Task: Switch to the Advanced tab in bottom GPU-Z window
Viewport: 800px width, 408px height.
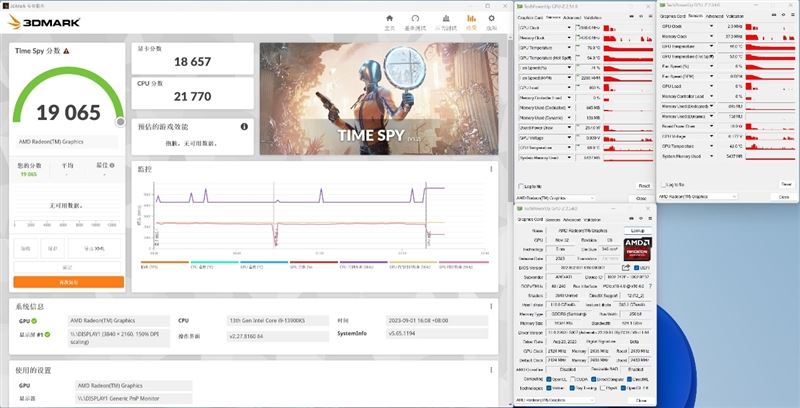Action: tap(571, 220)
